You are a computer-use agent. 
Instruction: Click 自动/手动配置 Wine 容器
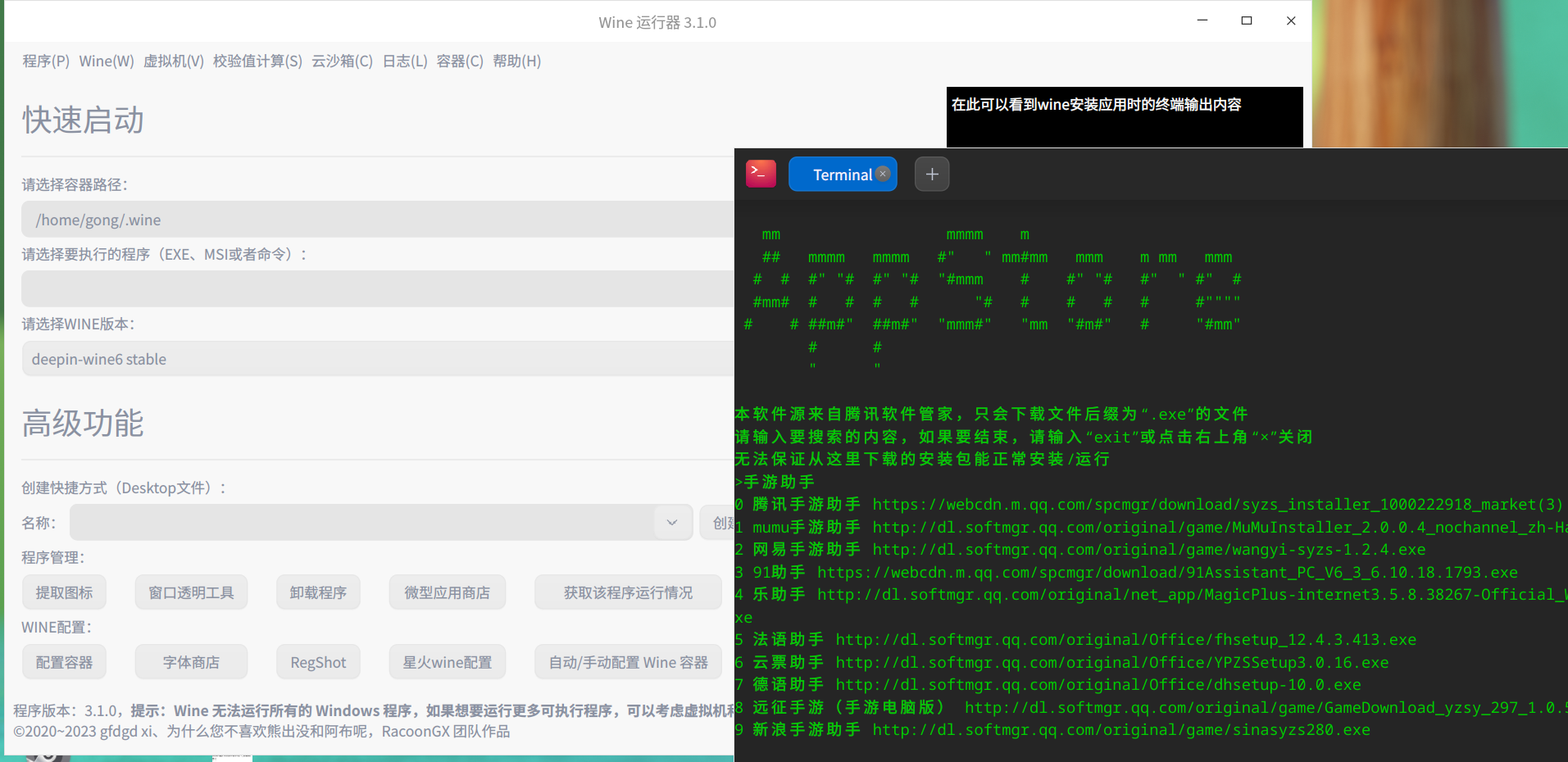[x=628, y=661]
